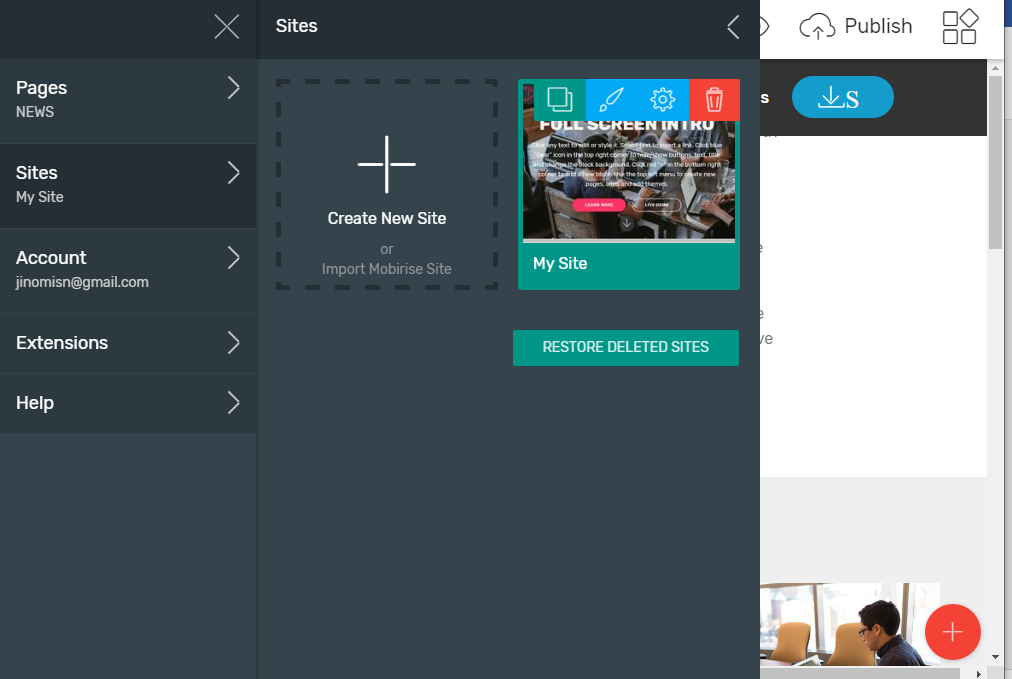
Task: Delete My Site using the red trash icon
Action: [x=714, y=100]
